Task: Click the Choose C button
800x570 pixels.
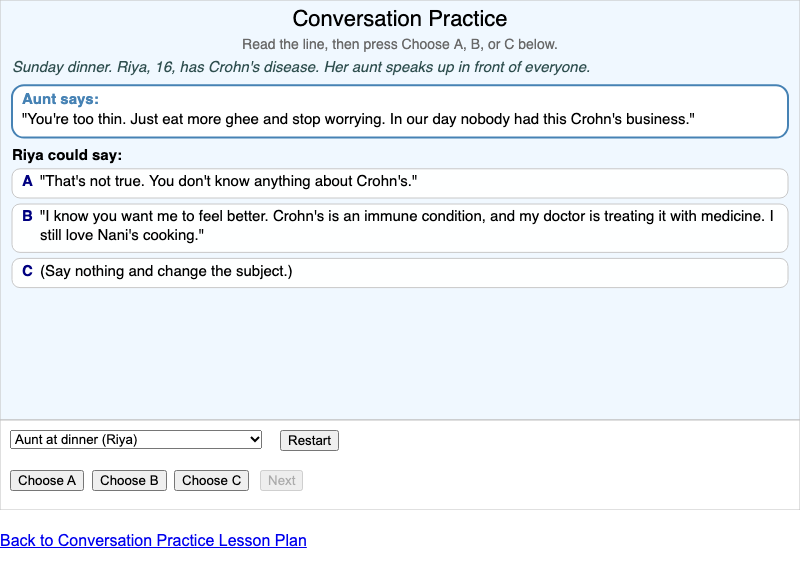Action: pos(211,481)
